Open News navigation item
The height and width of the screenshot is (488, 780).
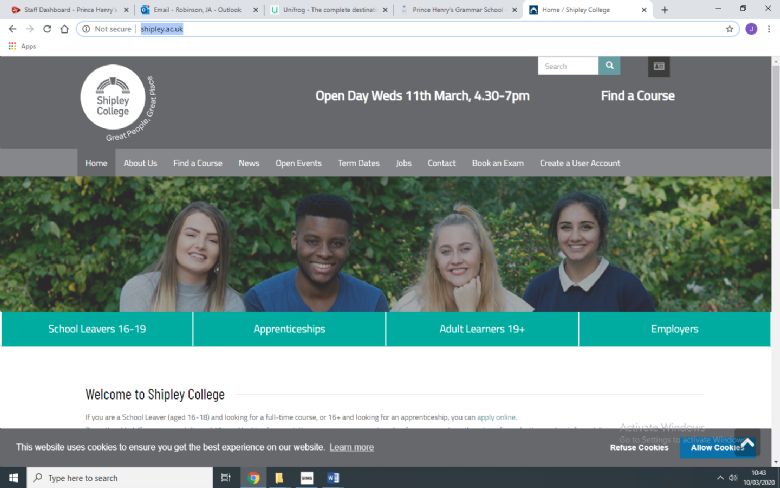249,163
